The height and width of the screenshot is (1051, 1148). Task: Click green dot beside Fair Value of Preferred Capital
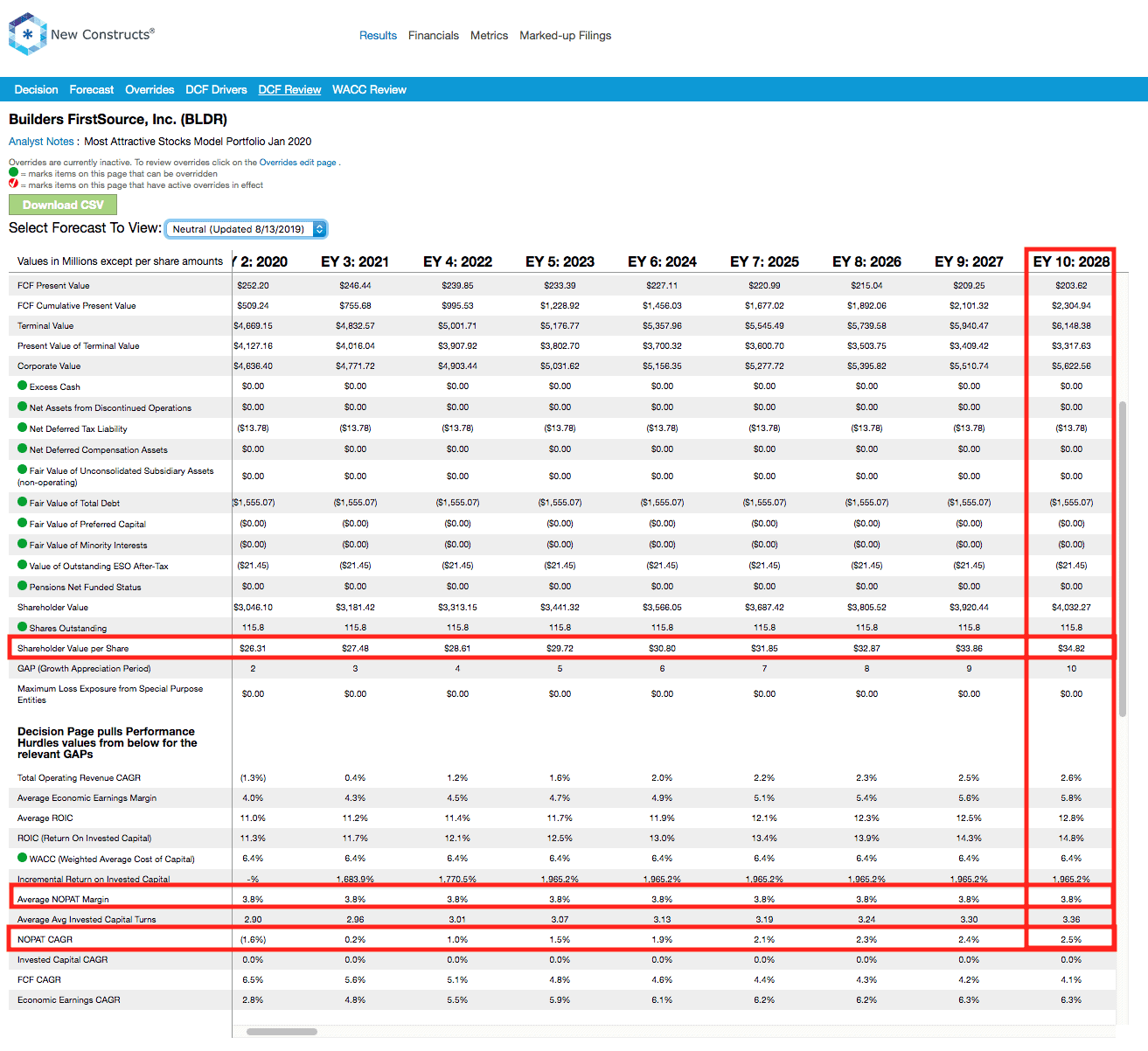(x=23, y=523)
